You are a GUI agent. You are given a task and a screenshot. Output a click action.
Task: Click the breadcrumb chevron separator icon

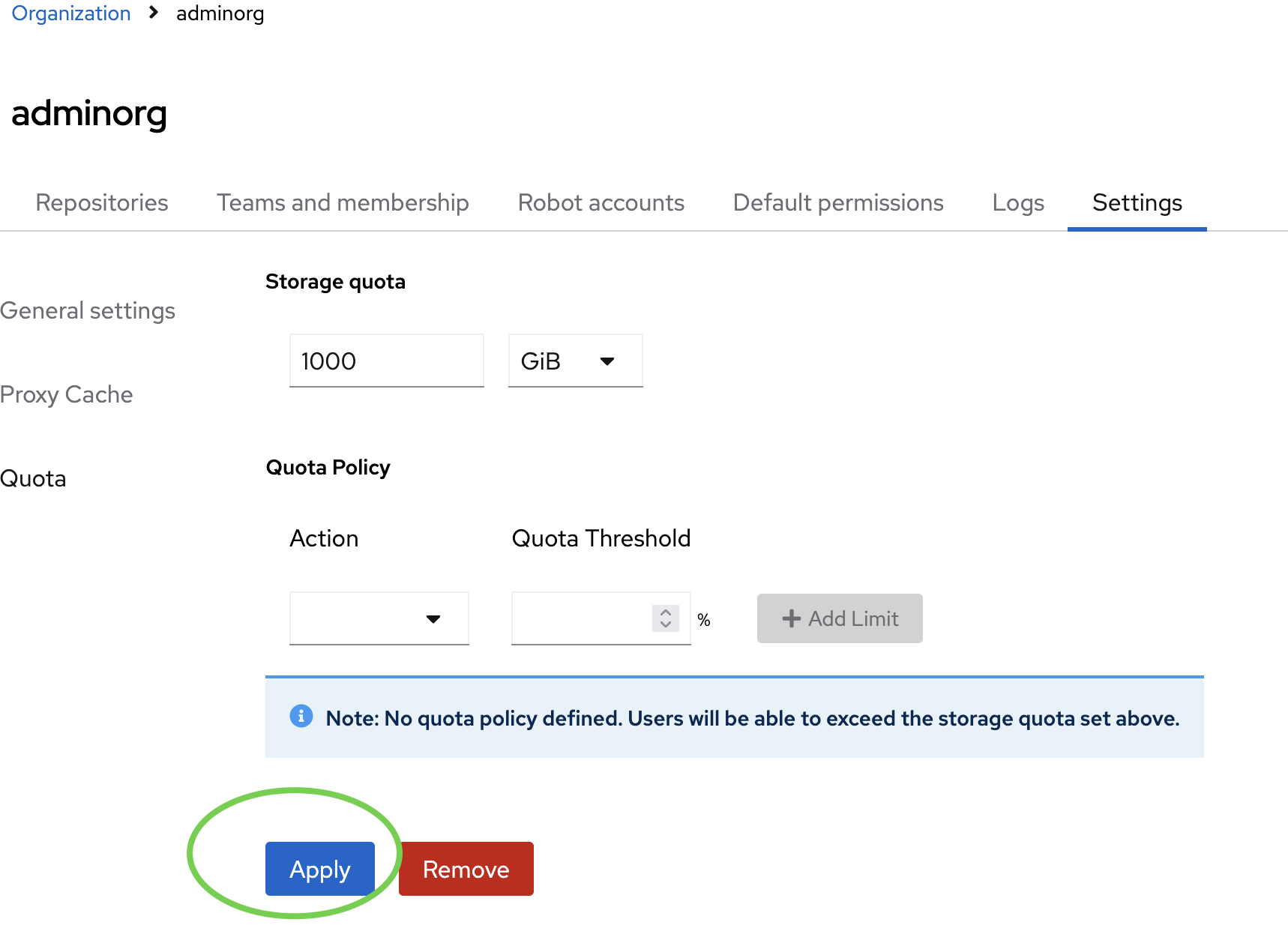click(154, 13)
